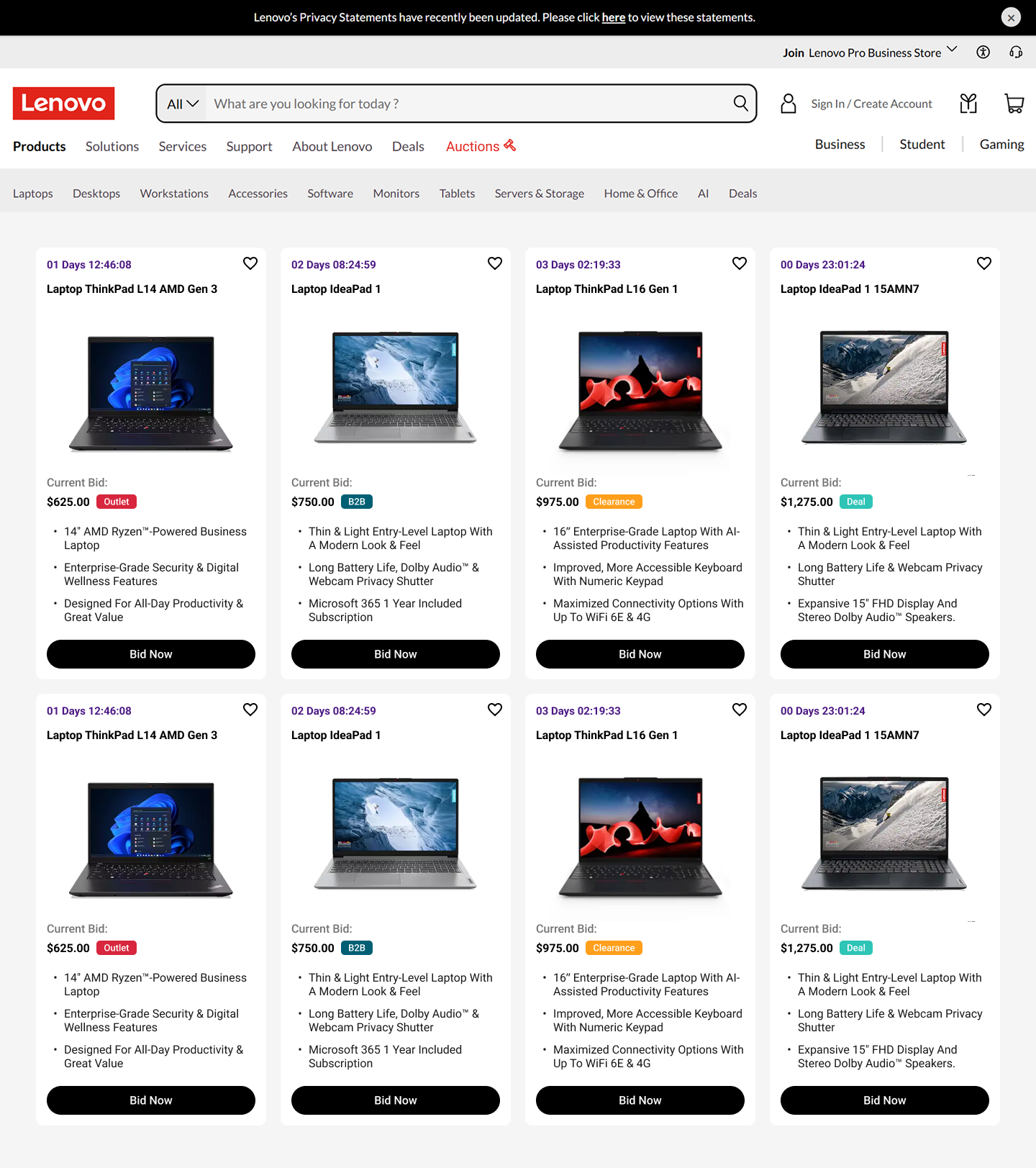The width and height of the screenshot is (1036, 1168).
Task: Switch to the Student store
Action: (x=922, y=144)
